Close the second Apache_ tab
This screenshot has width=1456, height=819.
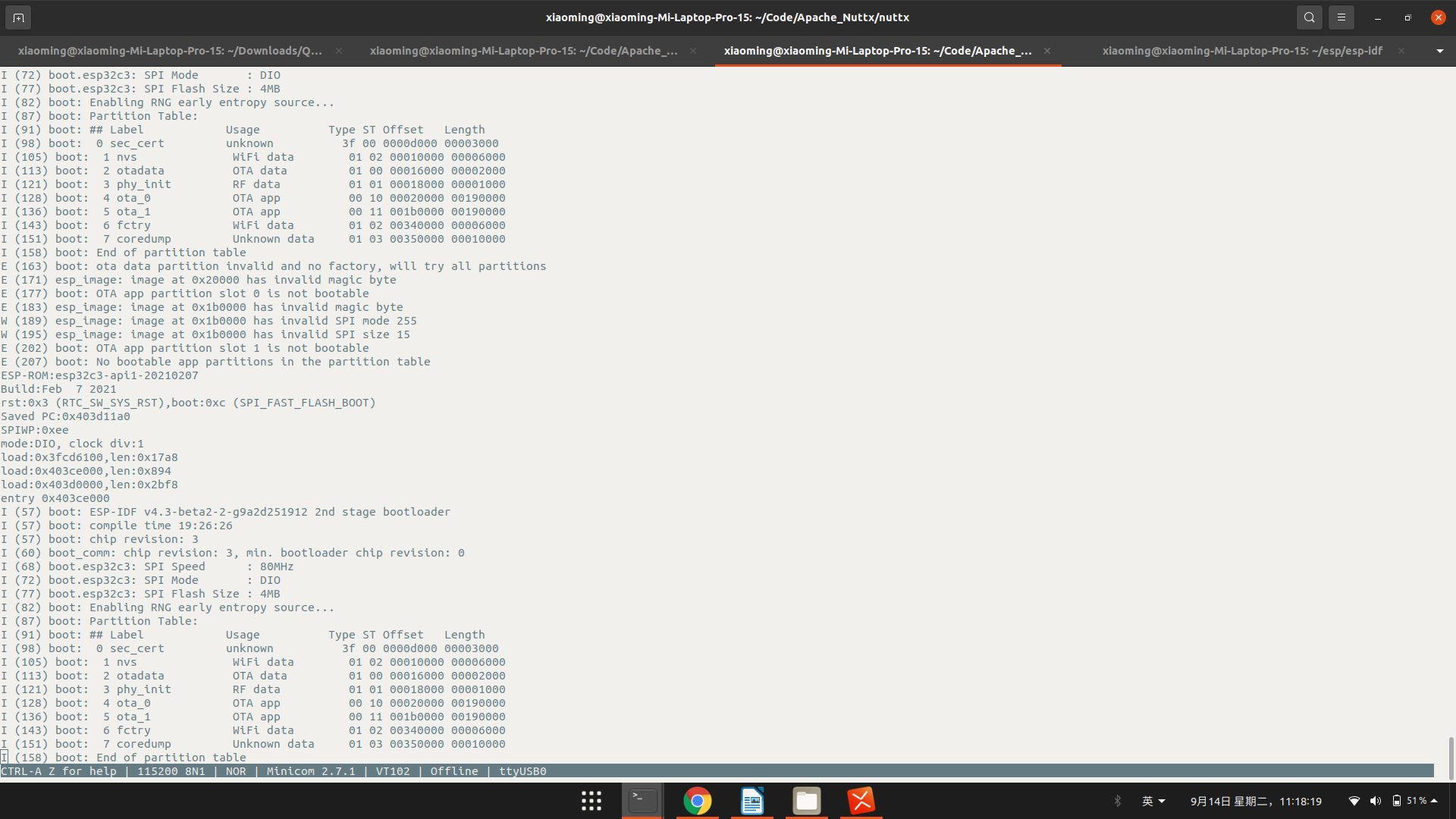pyautogui.click(x=693, y=51)
